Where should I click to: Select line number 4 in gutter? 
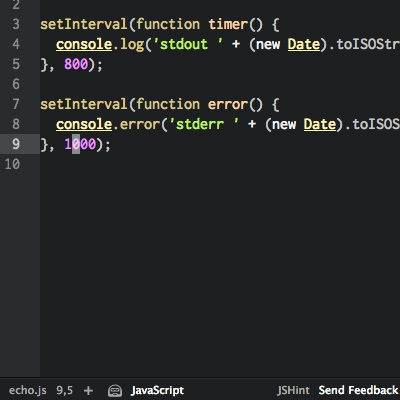tap(16, 44)
